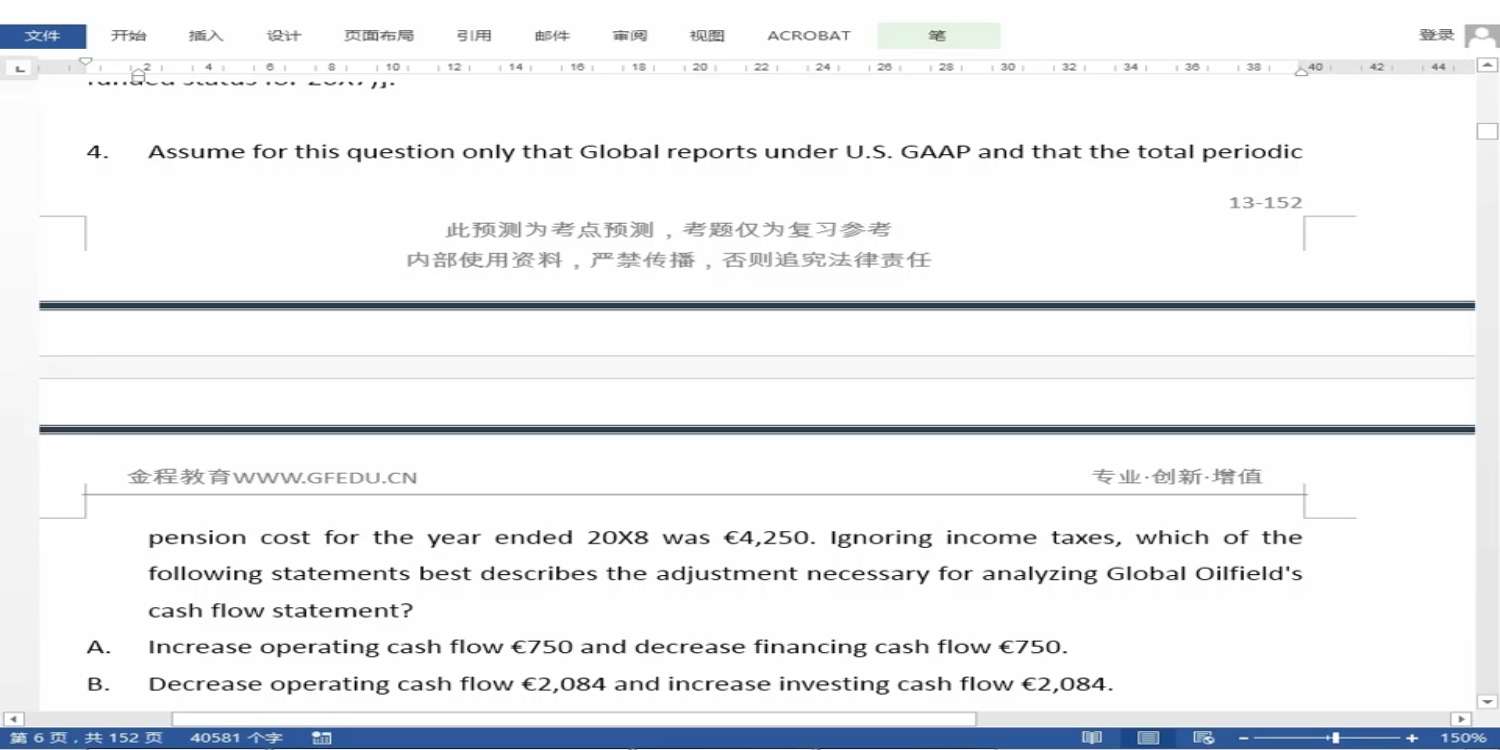Select the 笔 (Pen) tab

point(937,36)
